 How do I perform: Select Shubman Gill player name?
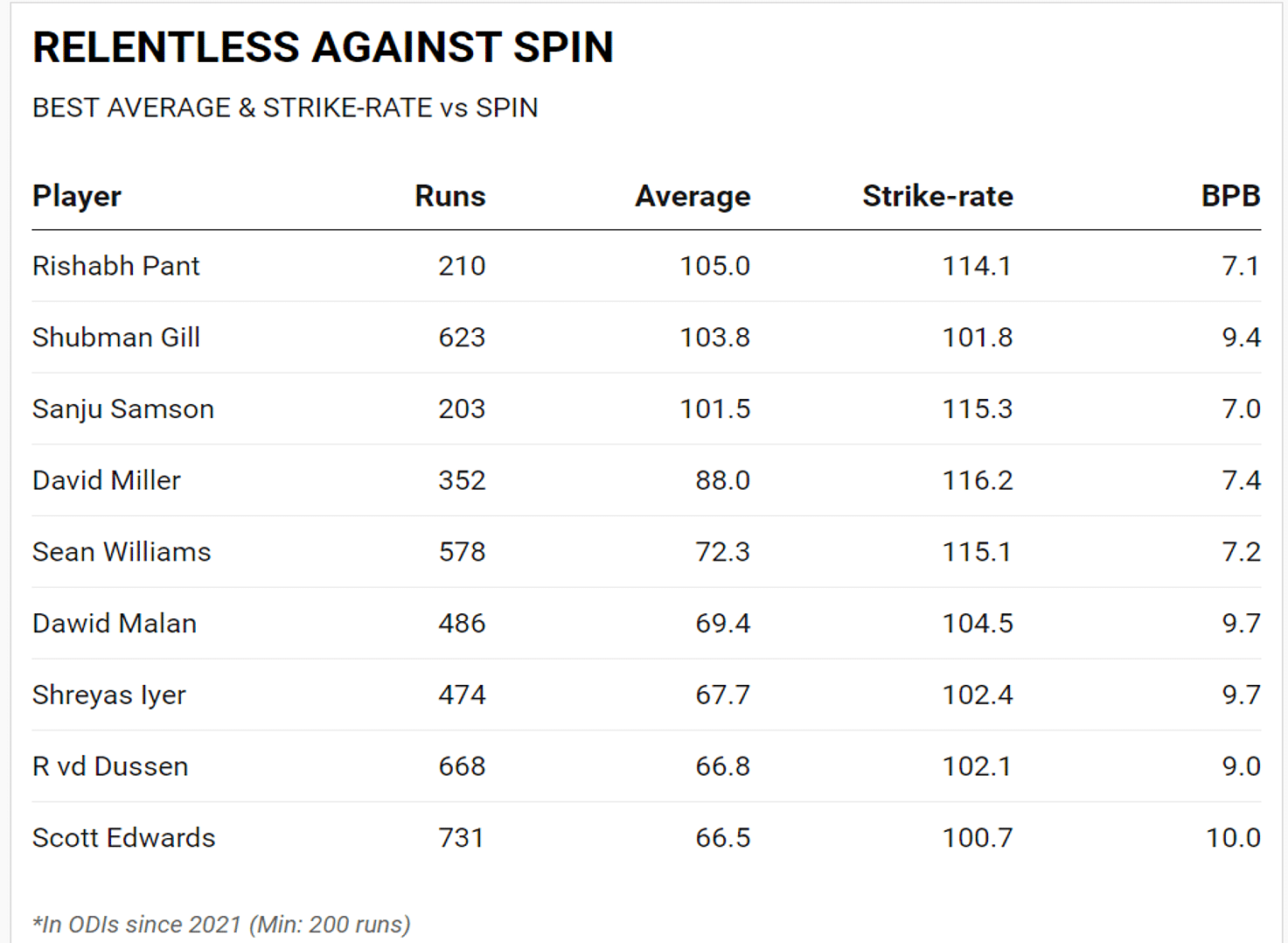click(x=115, y=338)
